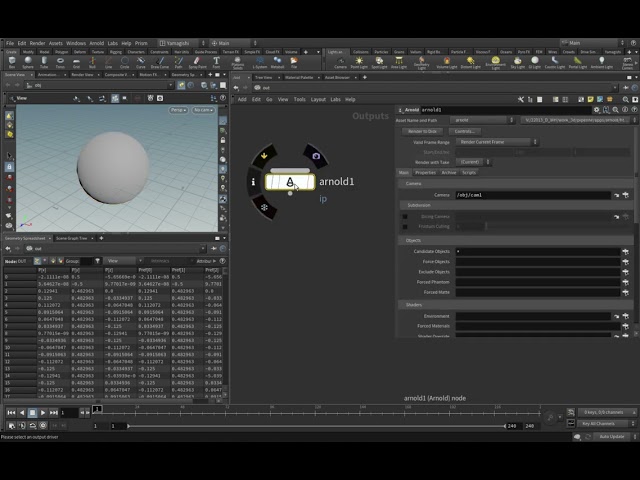The width and height of the screenshot is (640, 480).
Task: Open the Arnold menu
Action: [97, 43]
